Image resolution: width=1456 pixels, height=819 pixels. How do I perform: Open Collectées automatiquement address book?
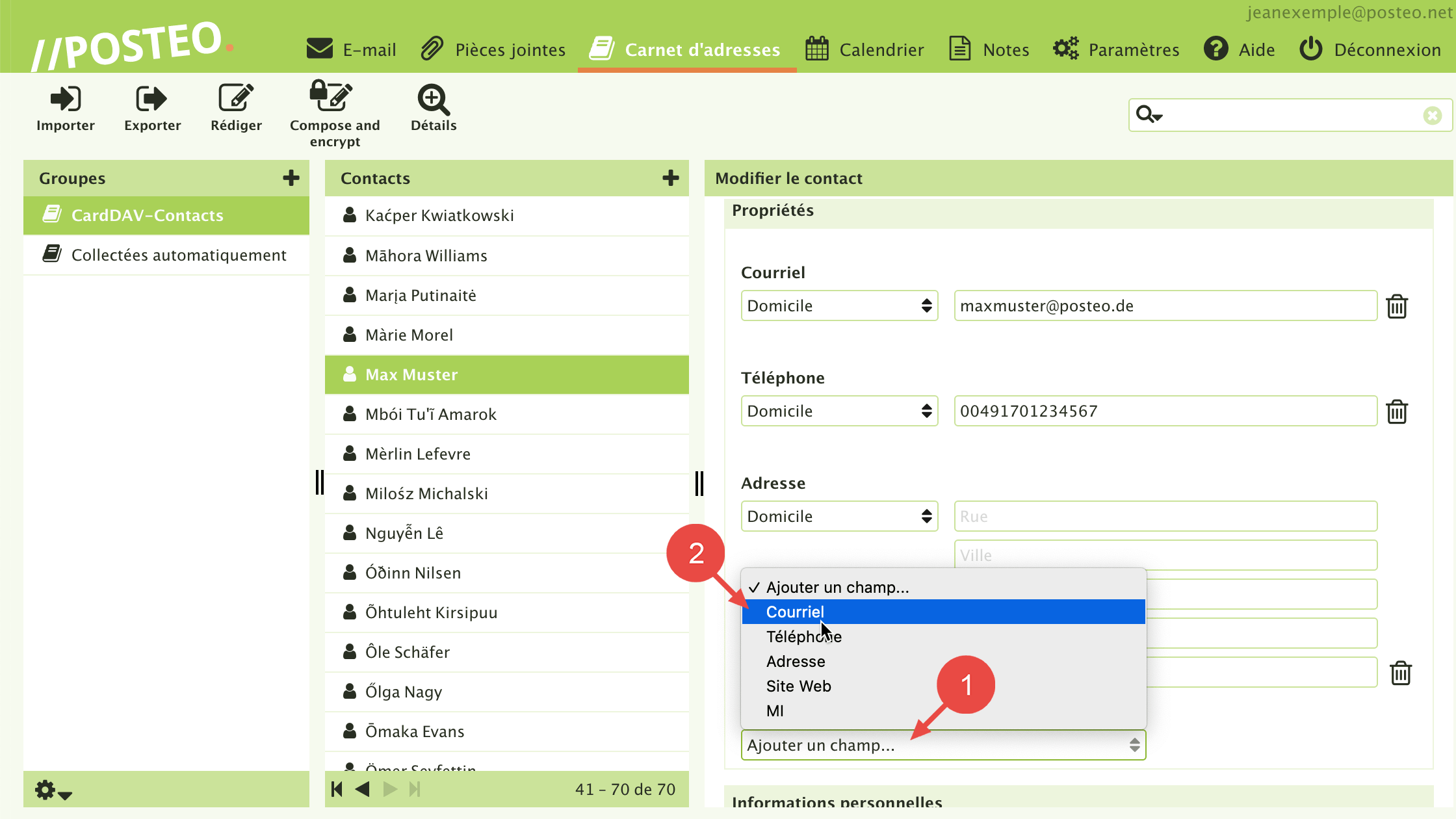178,255
